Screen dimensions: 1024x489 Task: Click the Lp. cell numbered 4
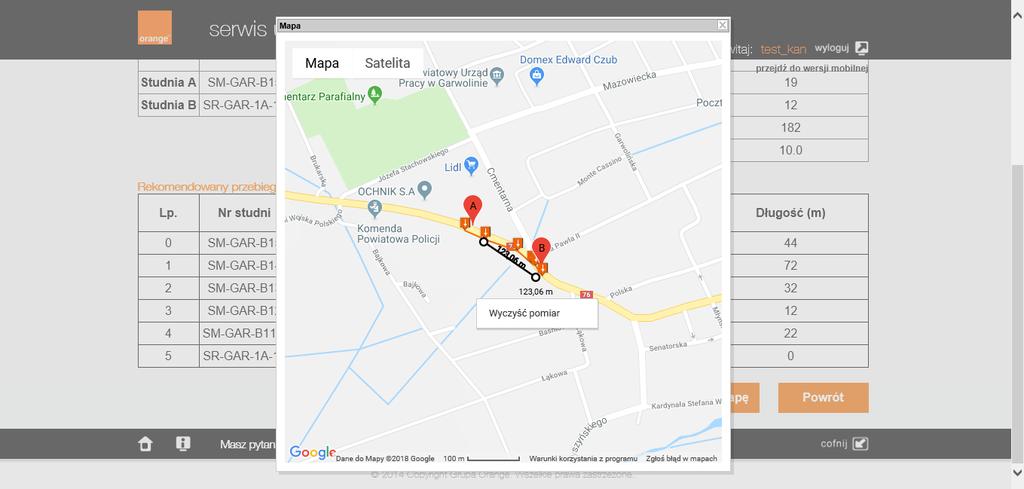tap(168, 333)
